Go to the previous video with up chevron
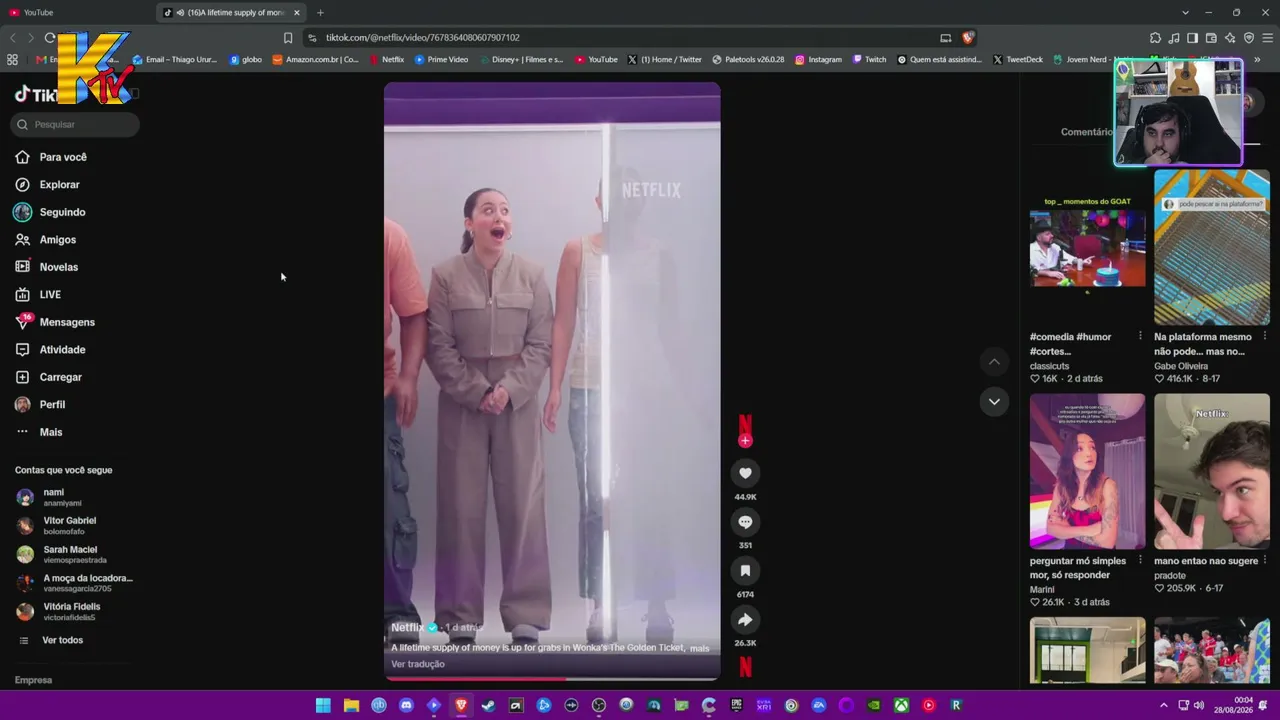 (x=994, y=361)
